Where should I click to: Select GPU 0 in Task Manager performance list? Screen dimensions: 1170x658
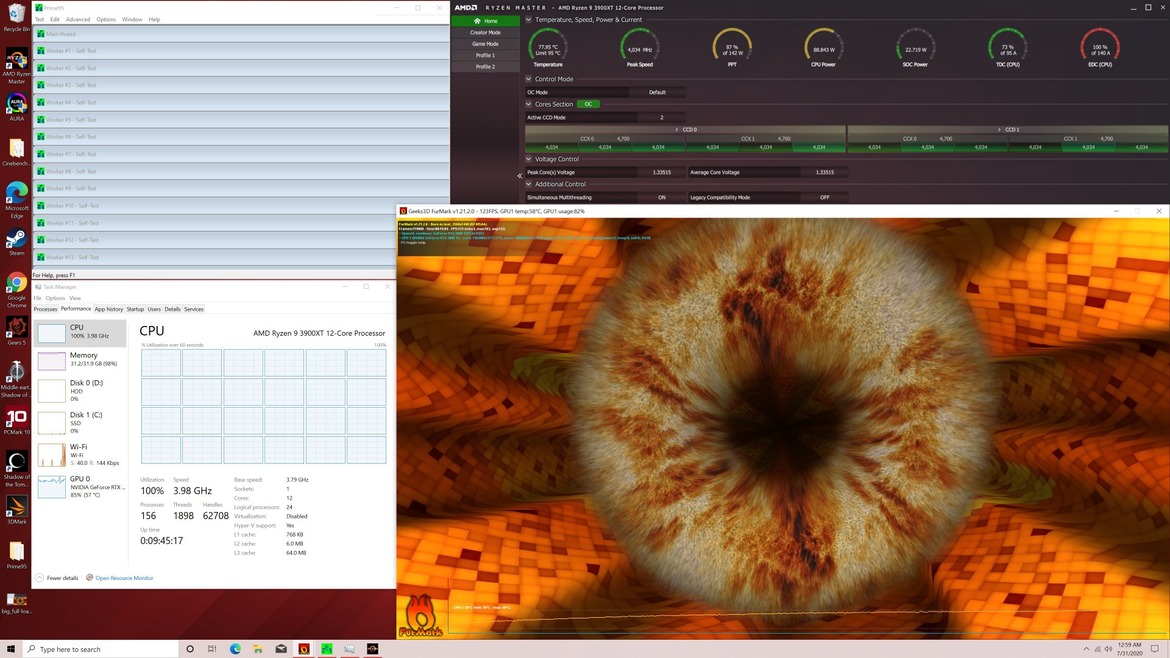click(81, 486)
